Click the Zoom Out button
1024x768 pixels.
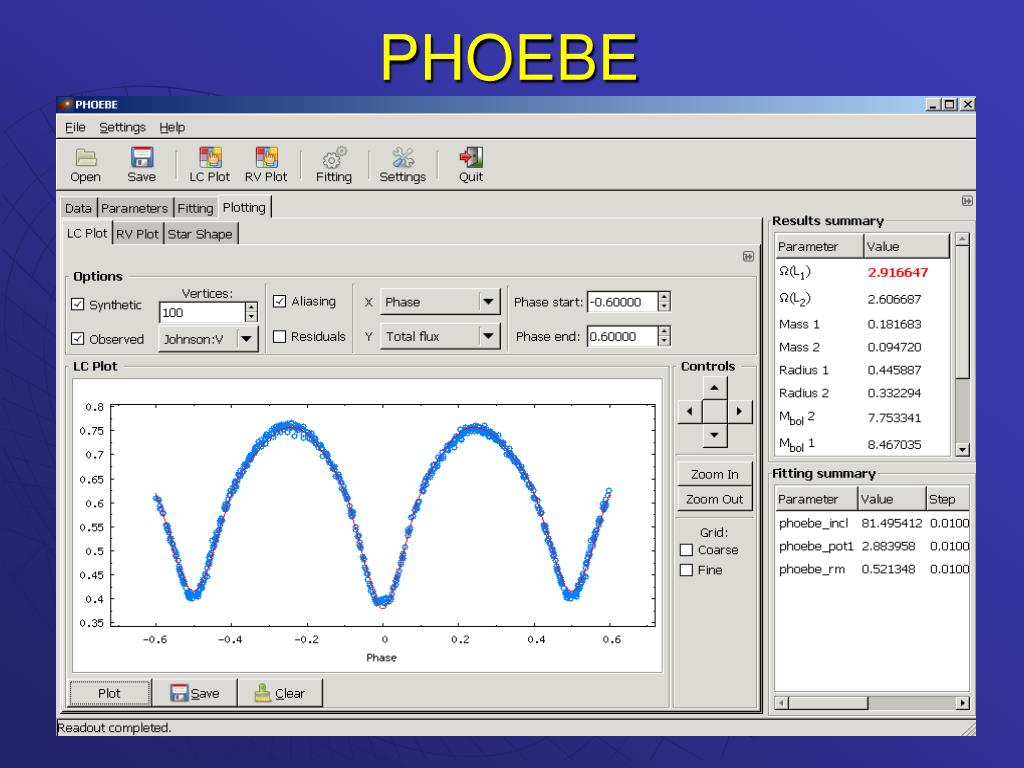point(714,499)
